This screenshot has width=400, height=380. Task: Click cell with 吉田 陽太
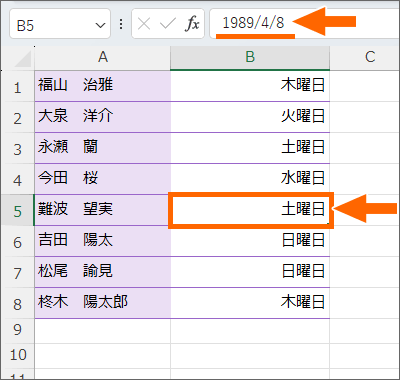pos(103,241)
